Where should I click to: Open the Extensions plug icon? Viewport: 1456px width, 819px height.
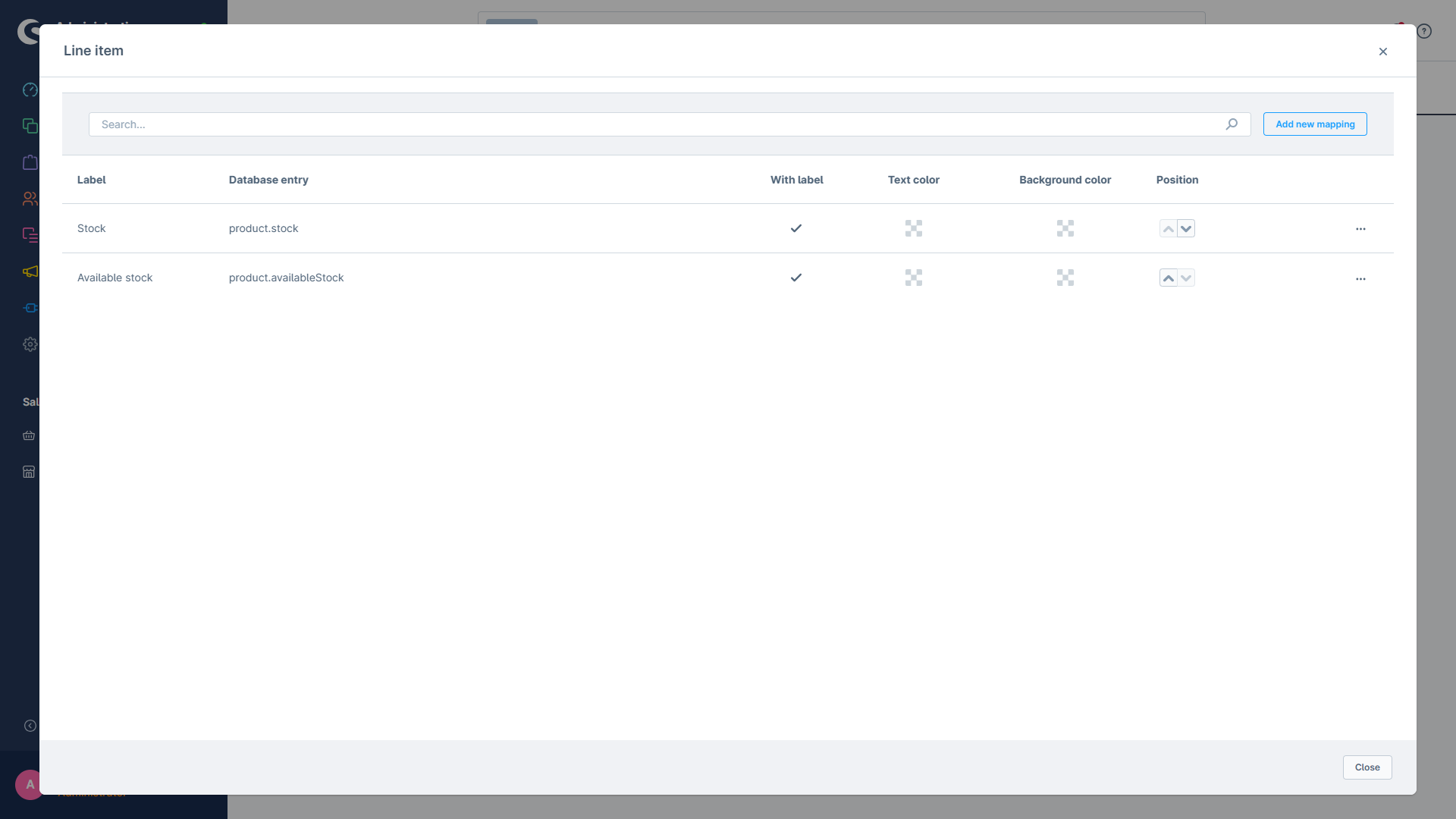[x=30, y=308]
